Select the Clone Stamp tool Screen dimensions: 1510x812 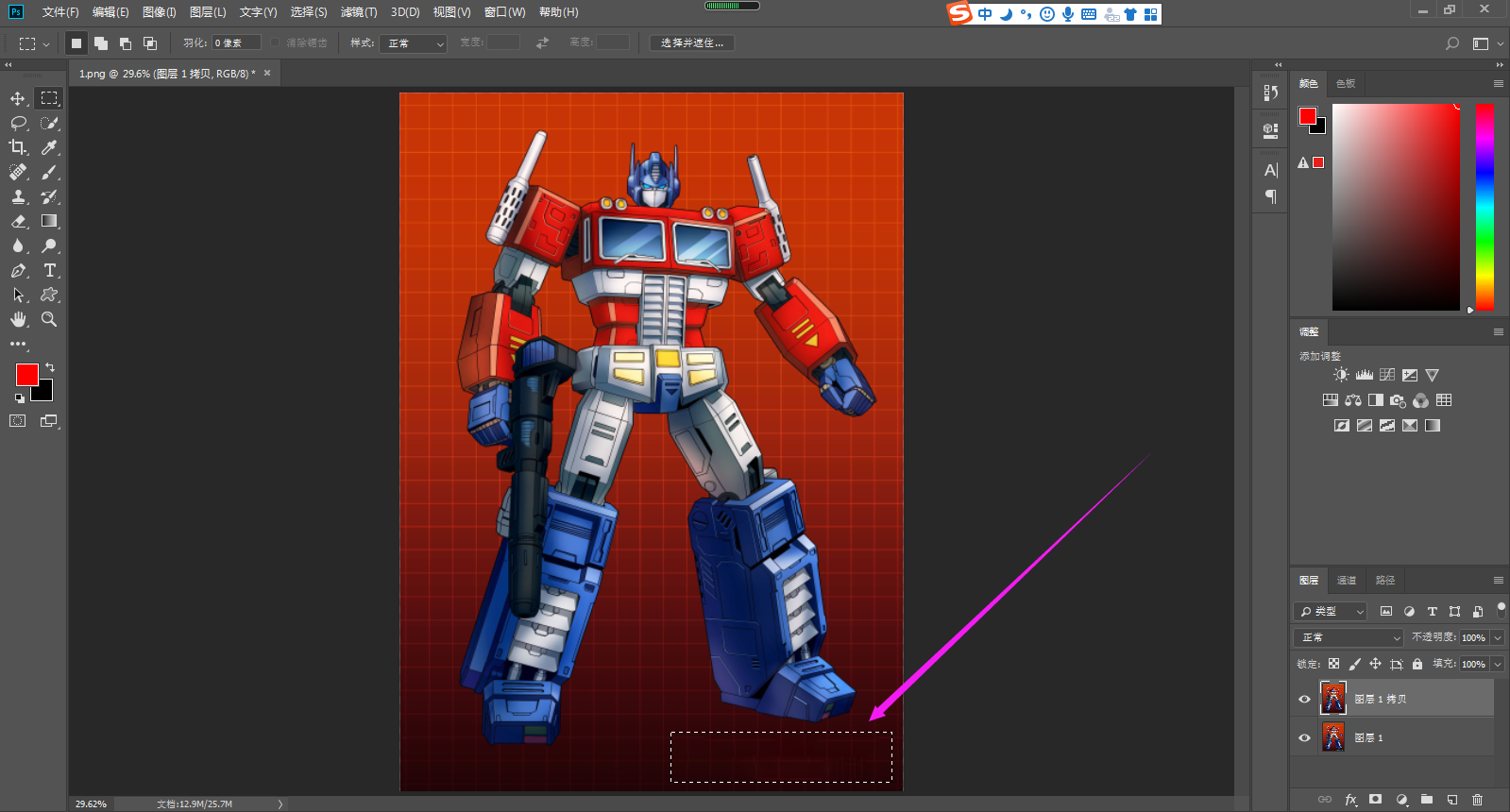tap(18, 196)
